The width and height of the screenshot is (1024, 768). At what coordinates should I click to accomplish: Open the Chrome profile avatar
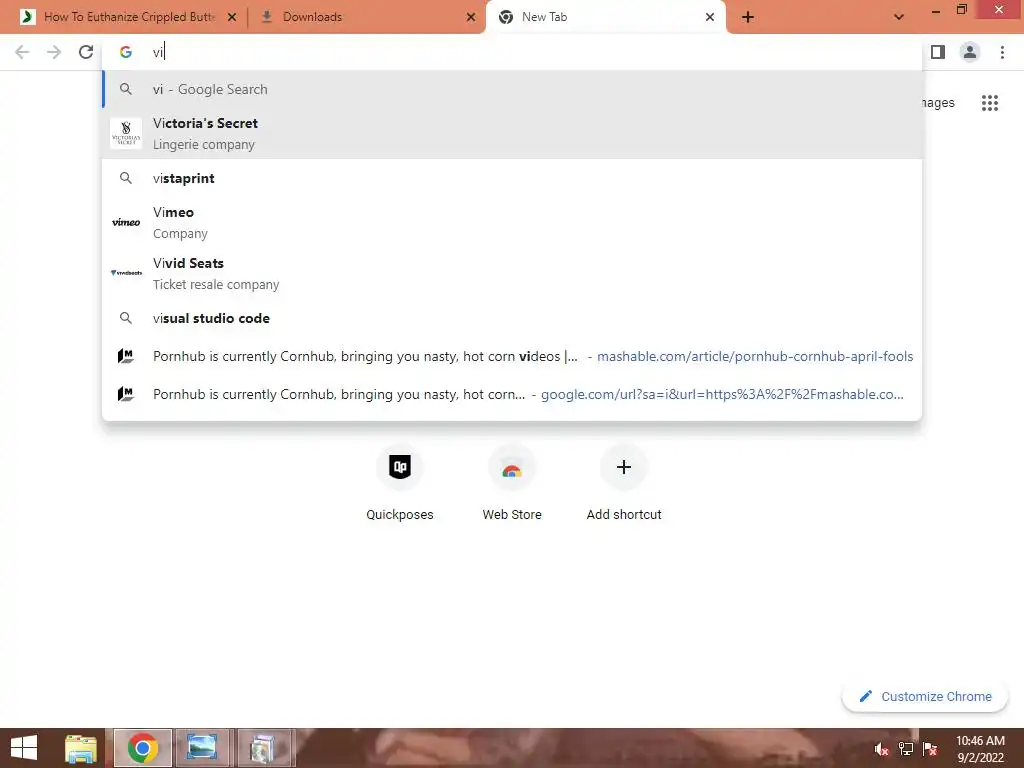click(970, 52)
